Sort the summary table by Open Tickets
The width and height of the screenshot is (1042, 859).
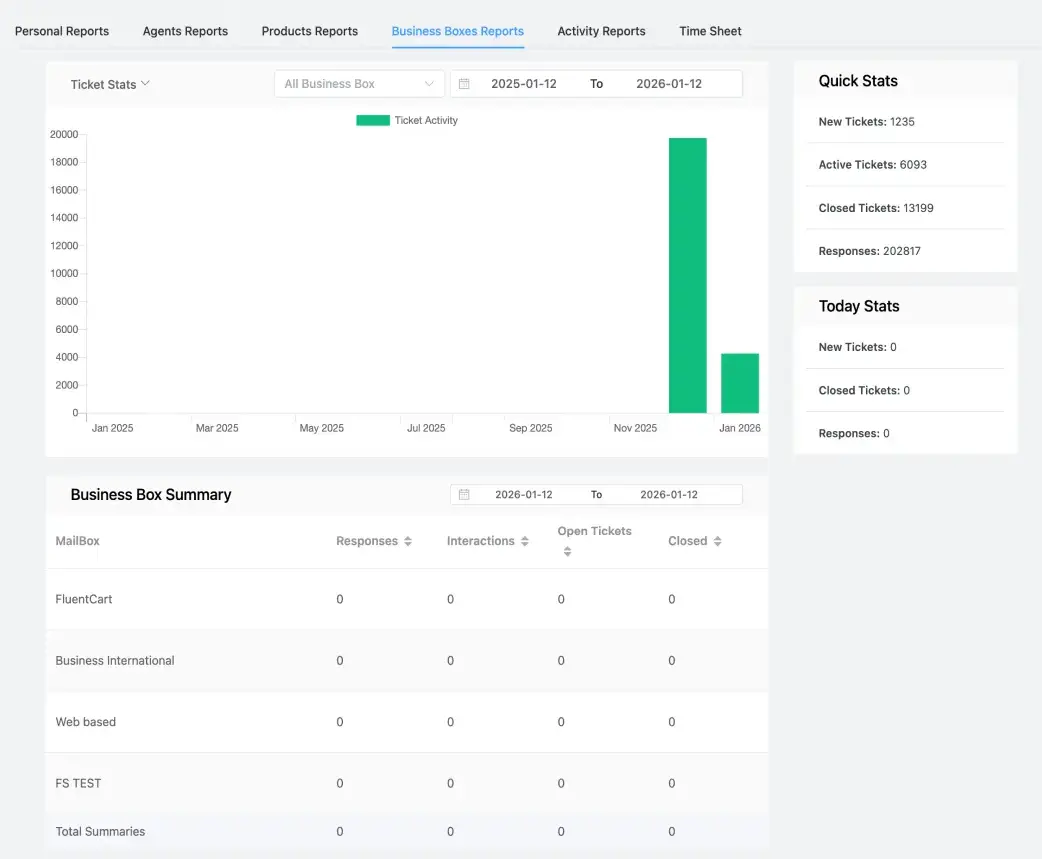567,549
